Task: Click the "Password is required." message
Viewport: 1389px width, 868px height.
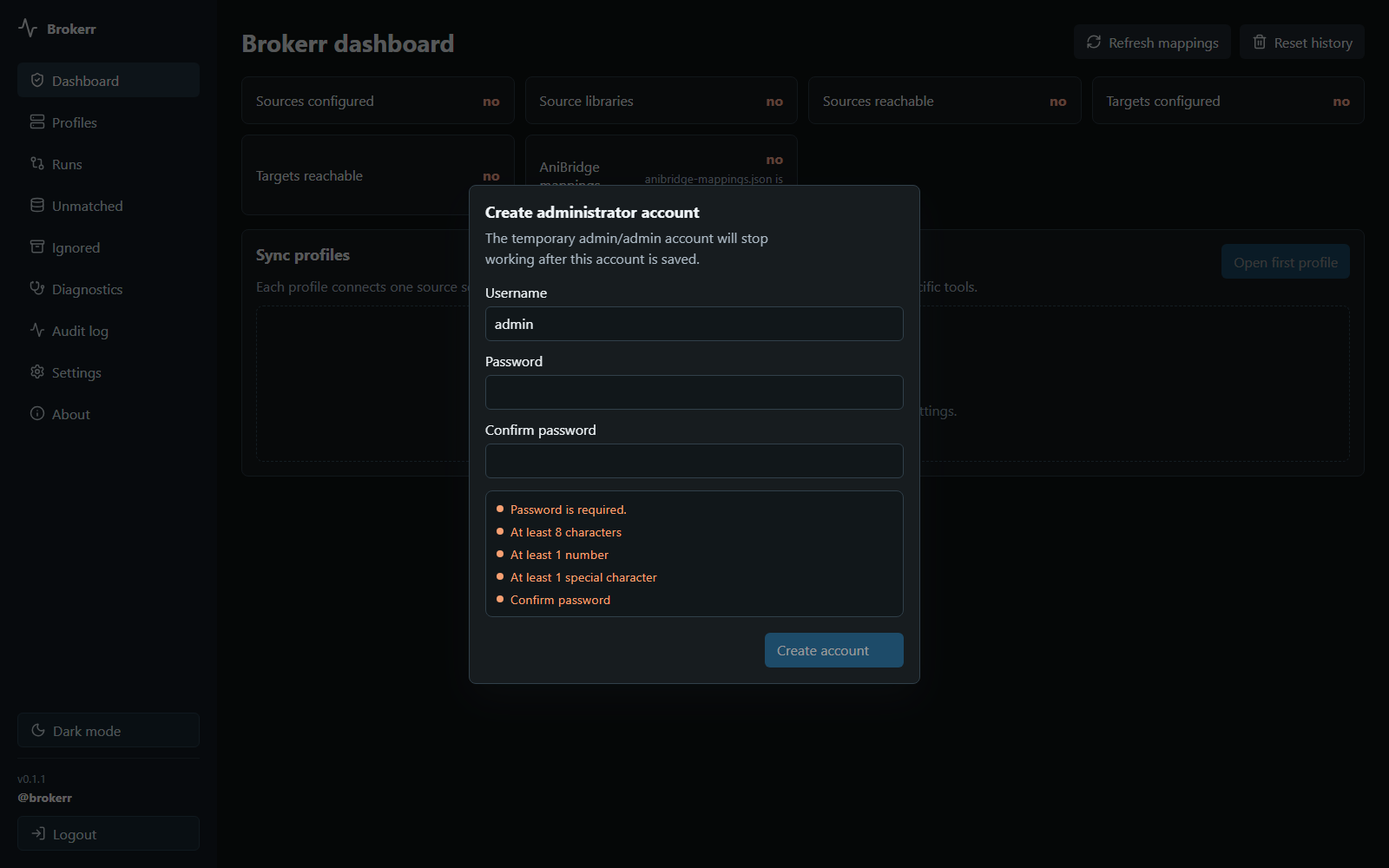Action: (x=569, y=510)
